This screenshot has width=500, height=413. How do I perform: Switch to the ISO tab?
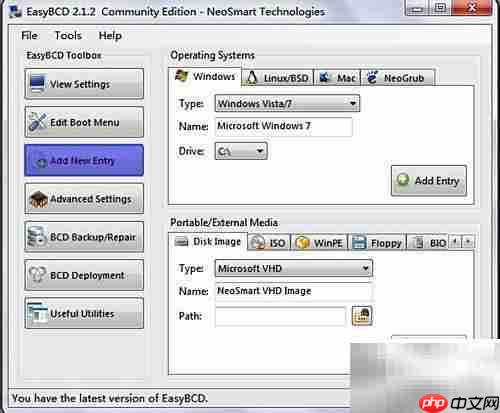pyautogui.click(x=269, y=243)
